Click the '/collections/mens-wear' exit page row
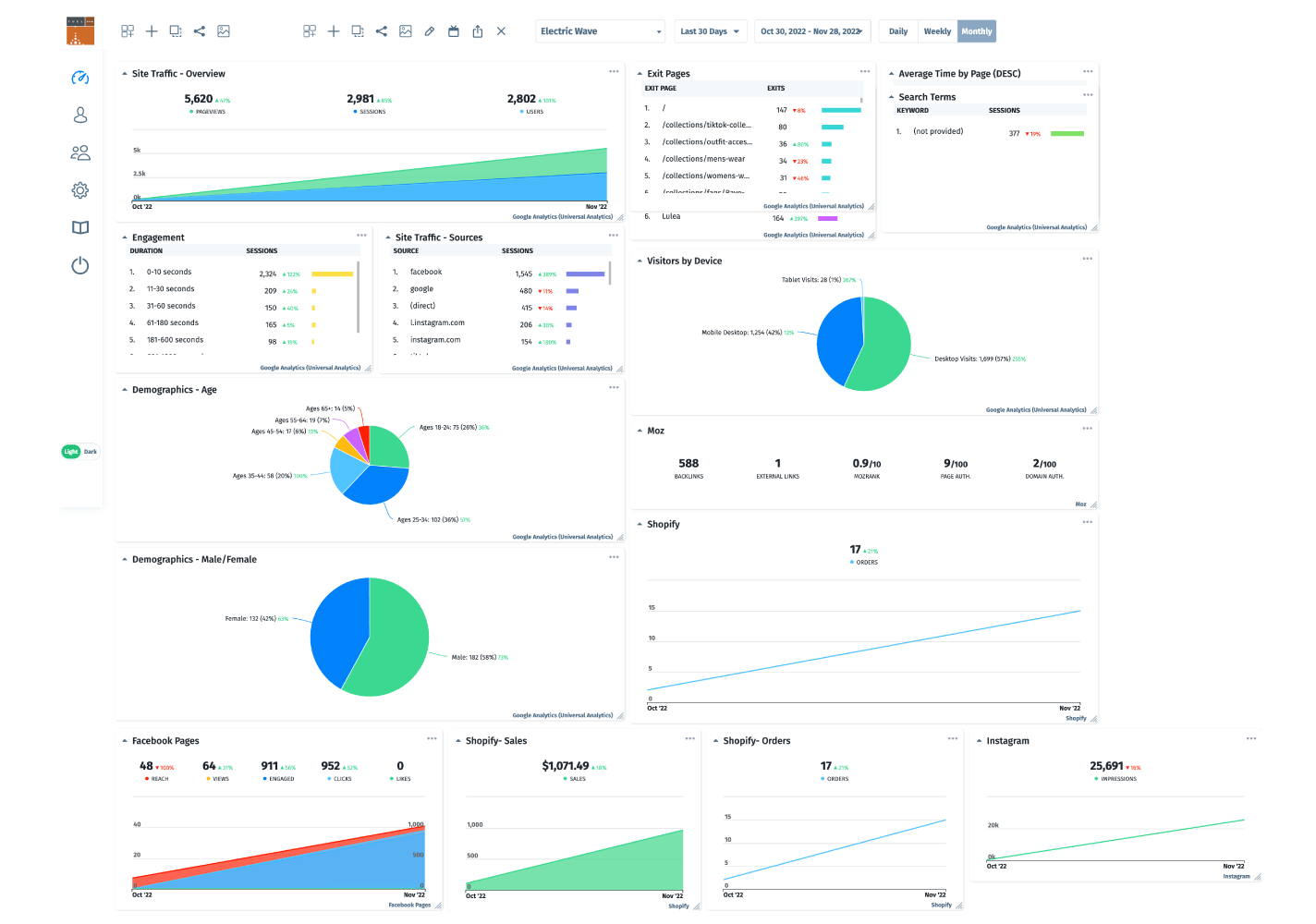Viewport: 1316px width, 924px height. tap(752, 159)
